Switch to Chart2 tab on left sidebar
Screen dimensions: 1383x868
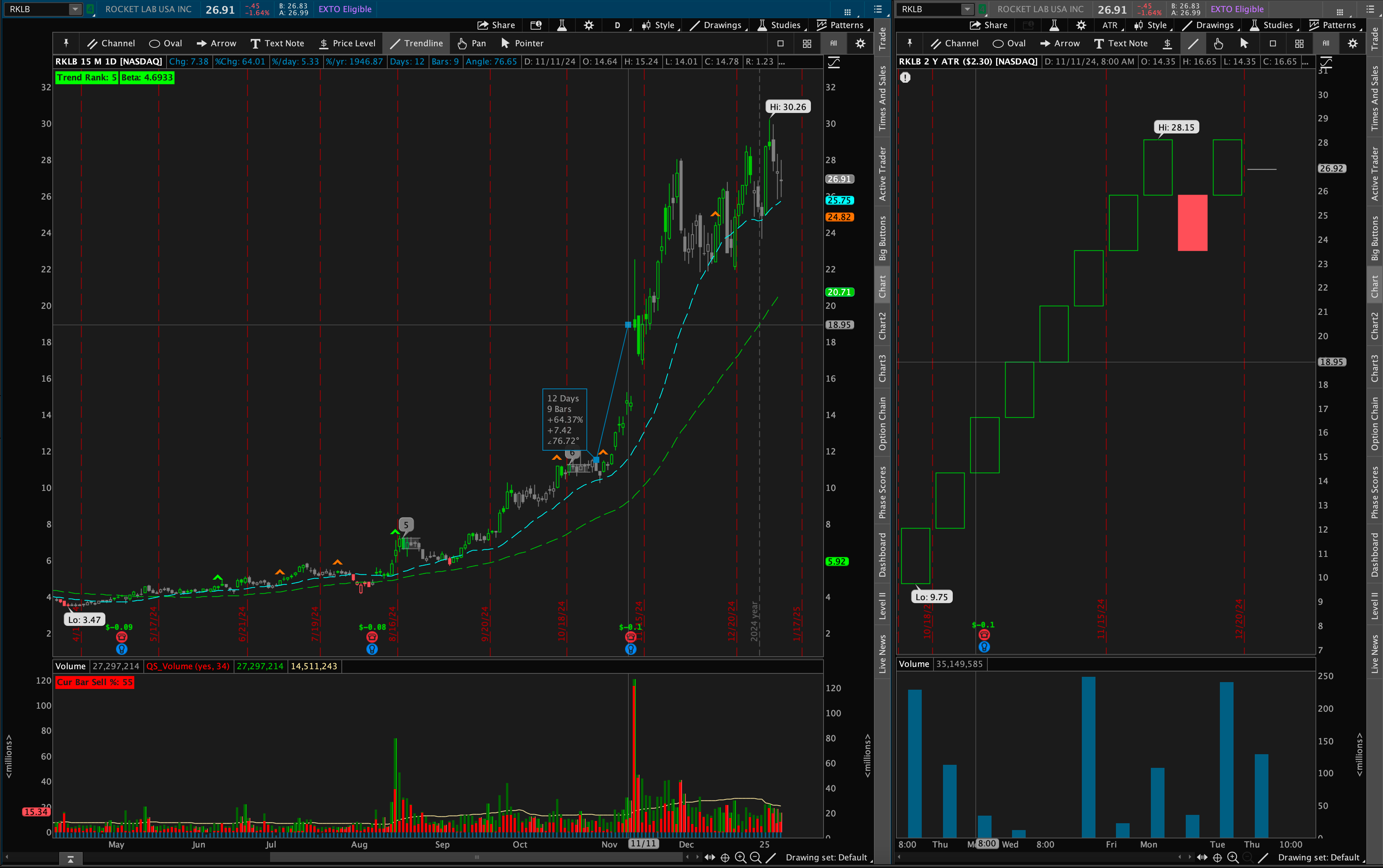coord(882,325)
